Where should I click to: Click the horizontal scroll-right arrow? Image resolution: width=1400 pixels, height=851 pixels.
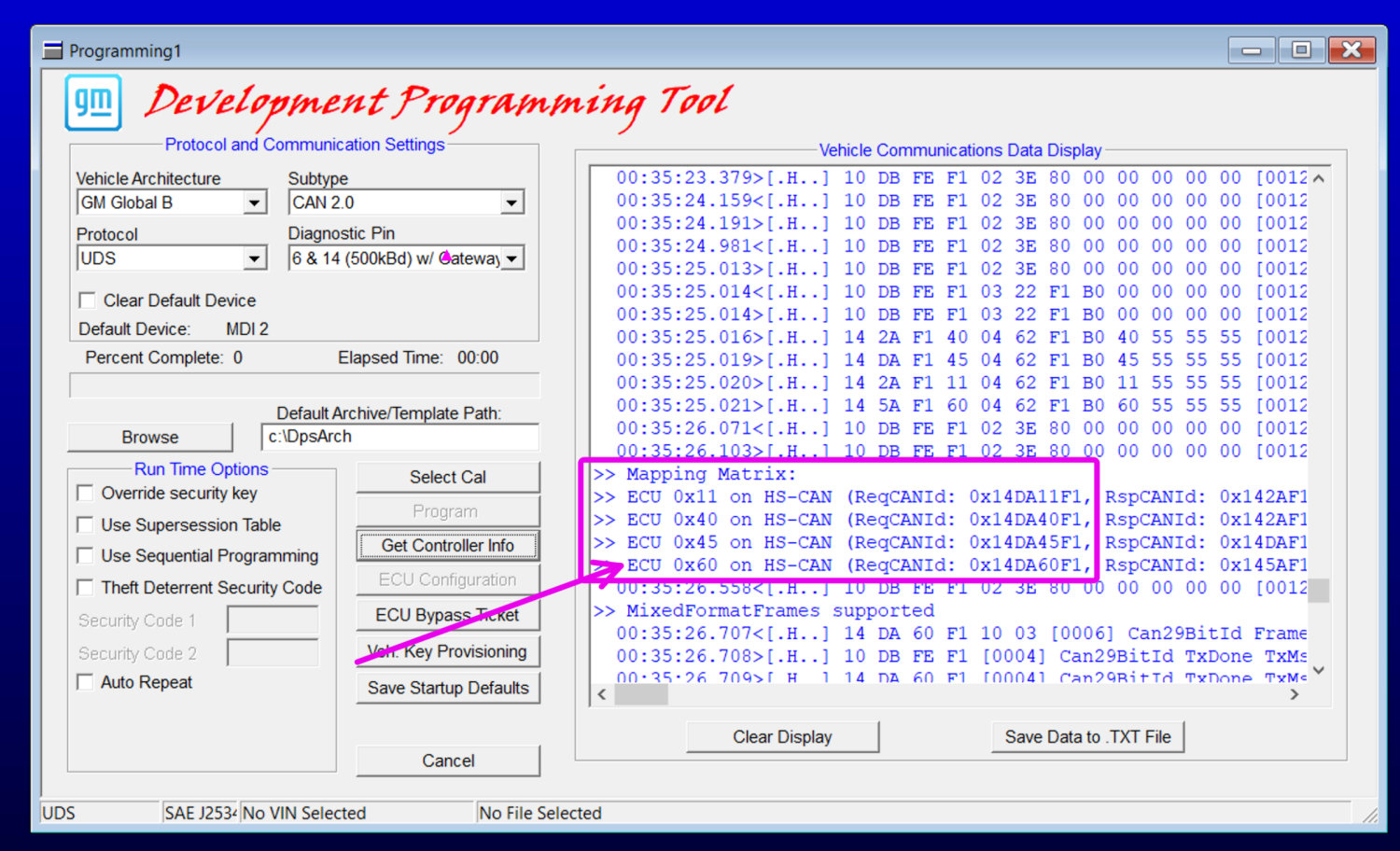[x=1295, y=694]
